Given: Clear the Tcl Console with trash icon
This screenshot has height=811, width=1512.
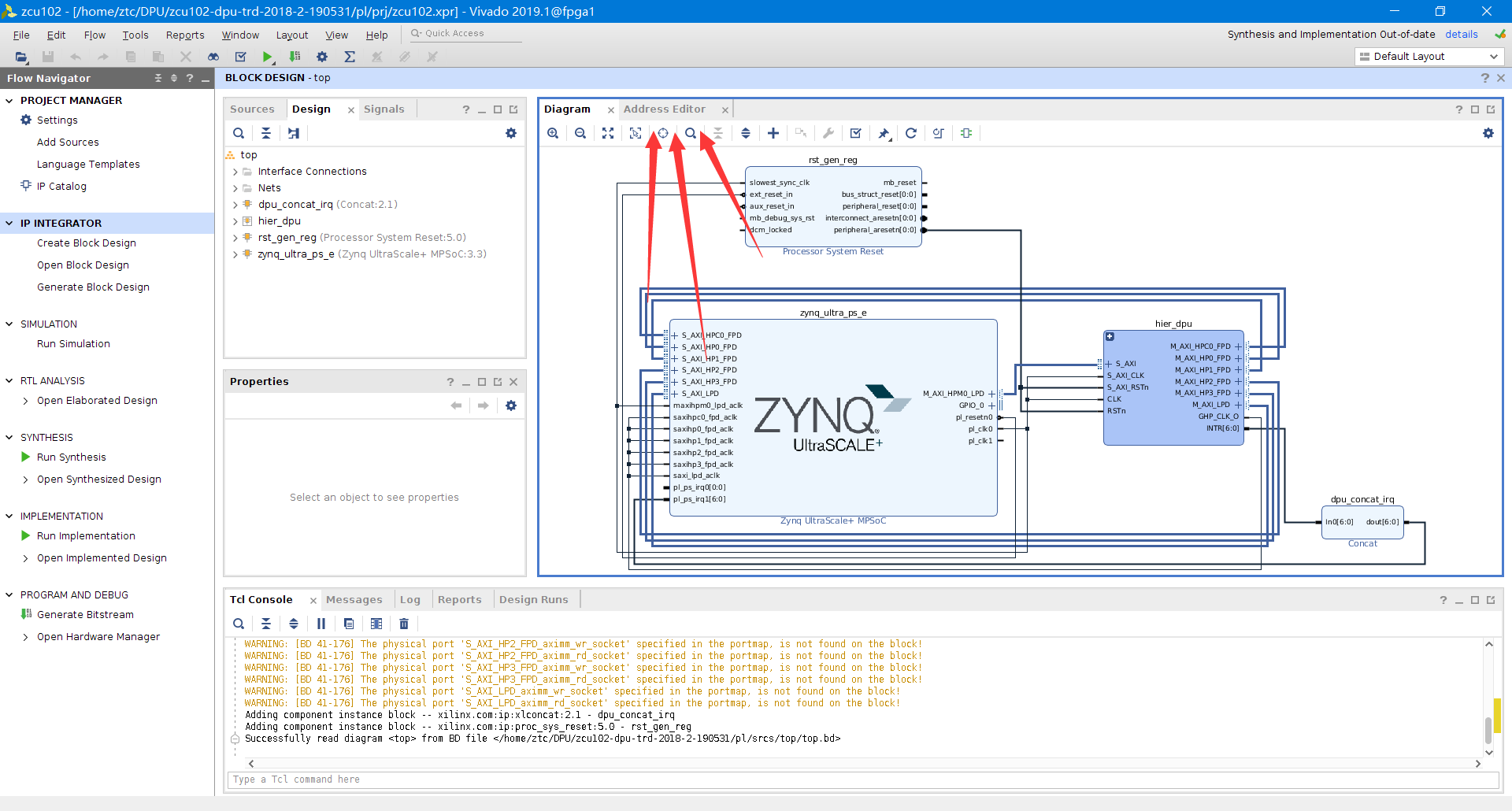Looking at the screenshot, I should 404,624.
